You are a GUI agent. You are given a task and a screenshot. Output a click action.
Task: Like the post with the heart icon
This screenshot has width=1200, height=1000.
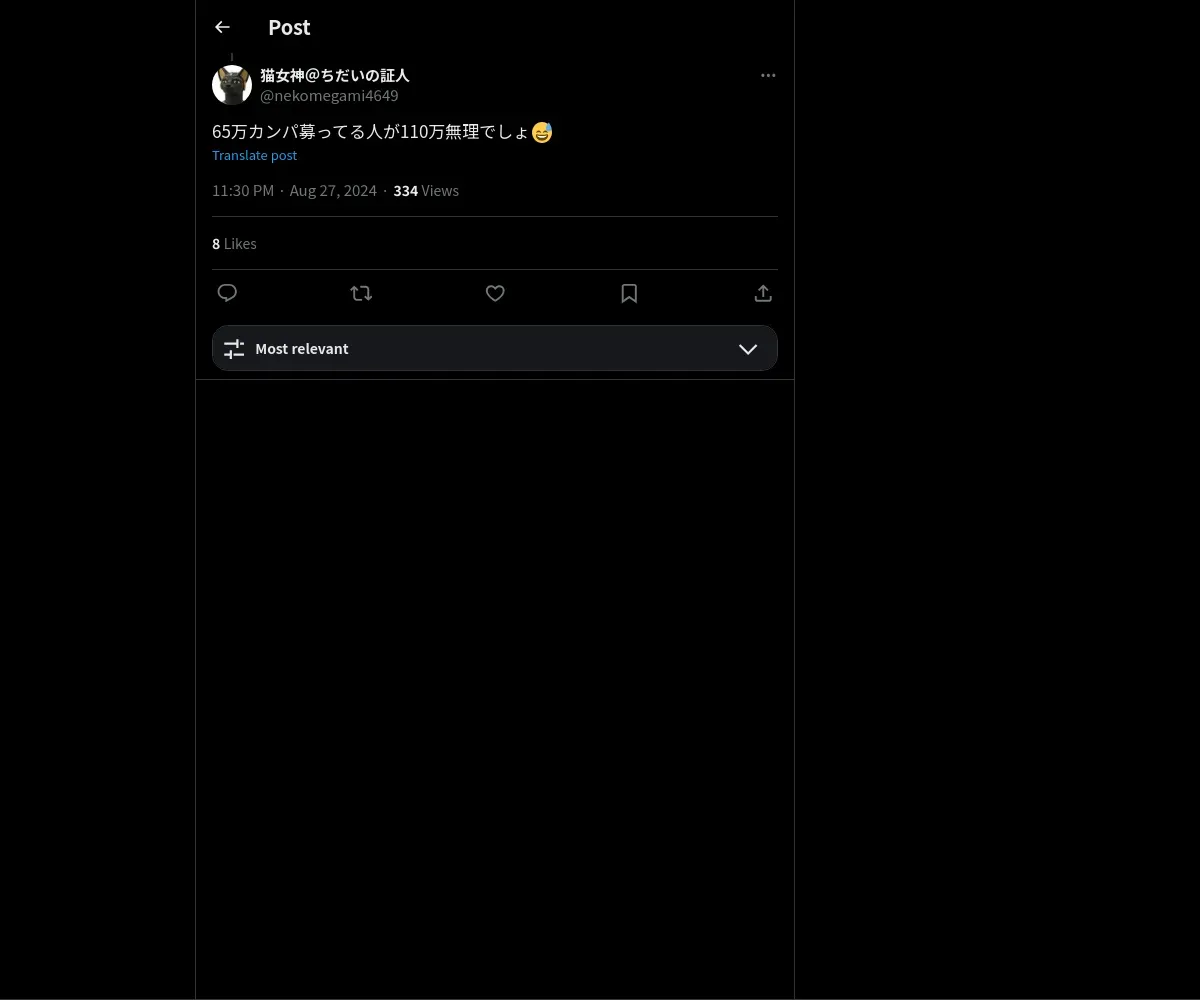tap(495, 293)
